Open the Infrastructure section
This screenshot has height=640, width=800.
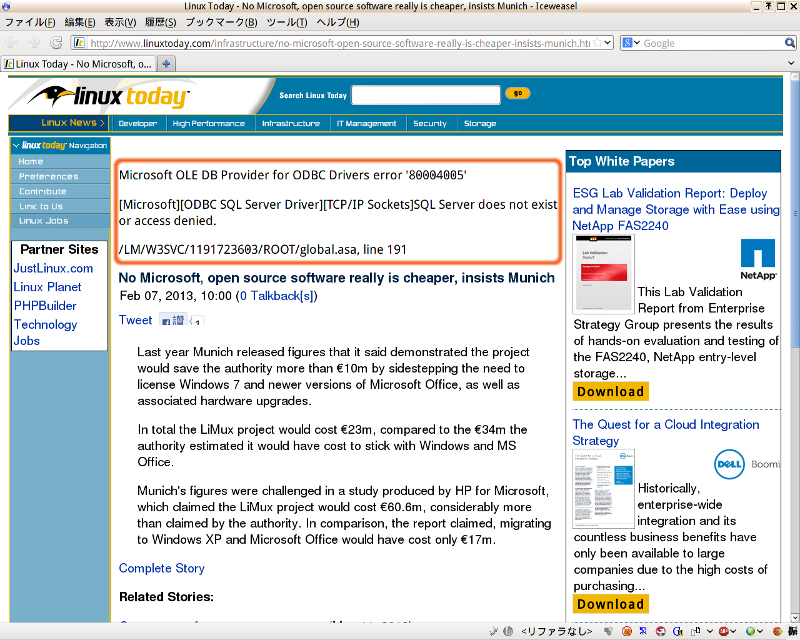coord(291,124)
